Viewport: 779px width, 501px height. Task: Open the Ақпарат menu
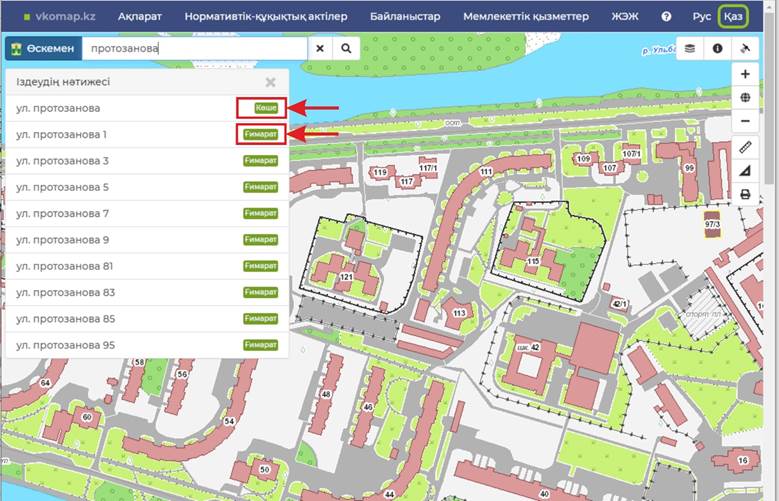point(139,17)
